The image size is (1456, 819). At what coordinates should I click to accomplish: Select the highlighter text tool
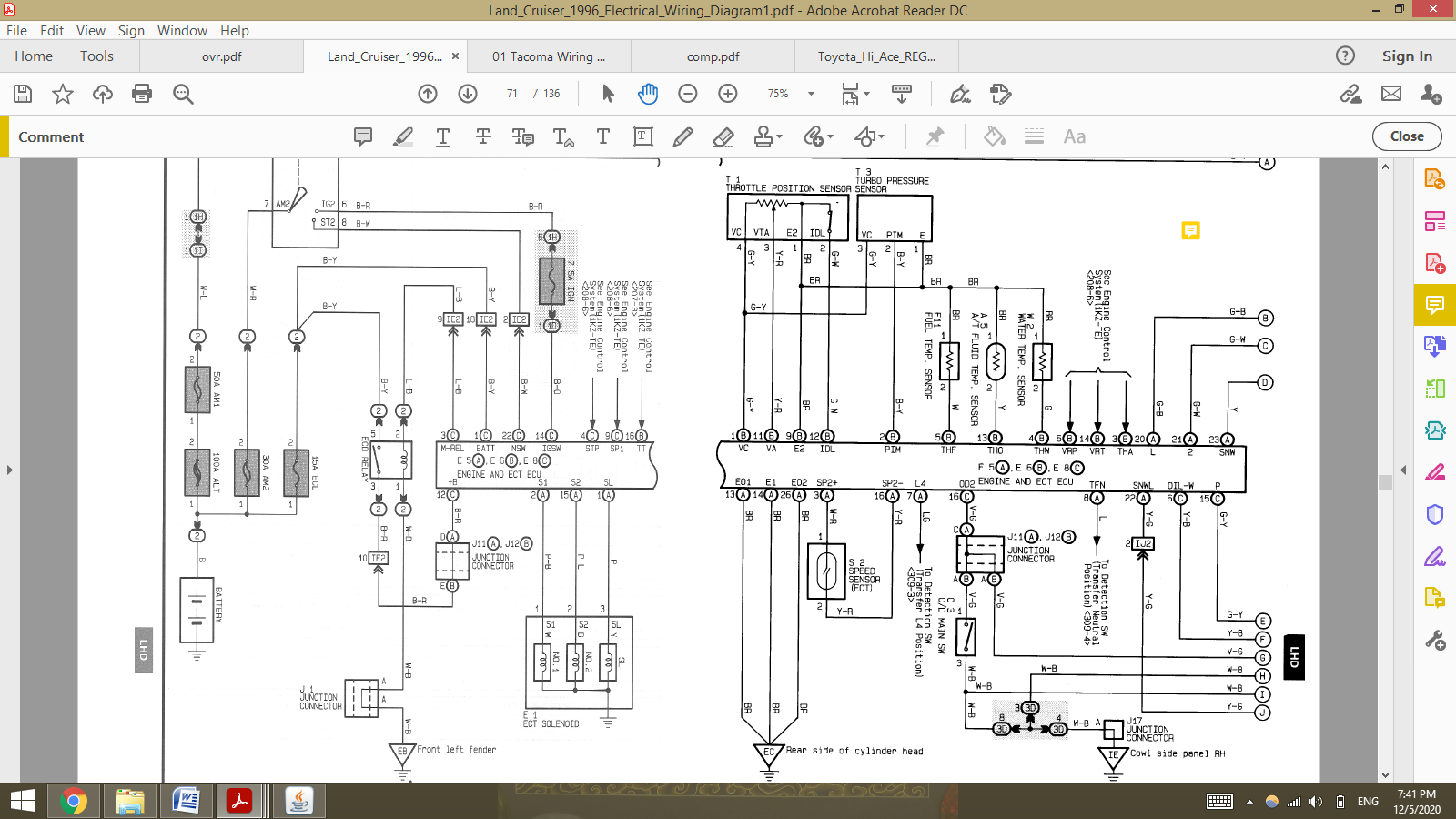pos(403,136)
